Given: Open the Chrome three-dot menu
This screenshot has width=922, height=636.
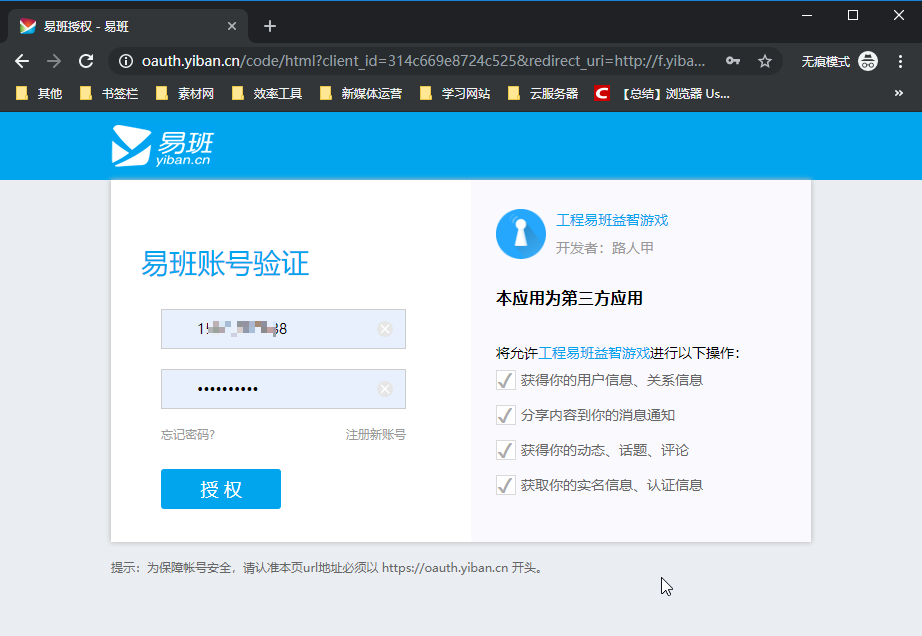Looking at the screenshot, I should [x=900, y=61].
